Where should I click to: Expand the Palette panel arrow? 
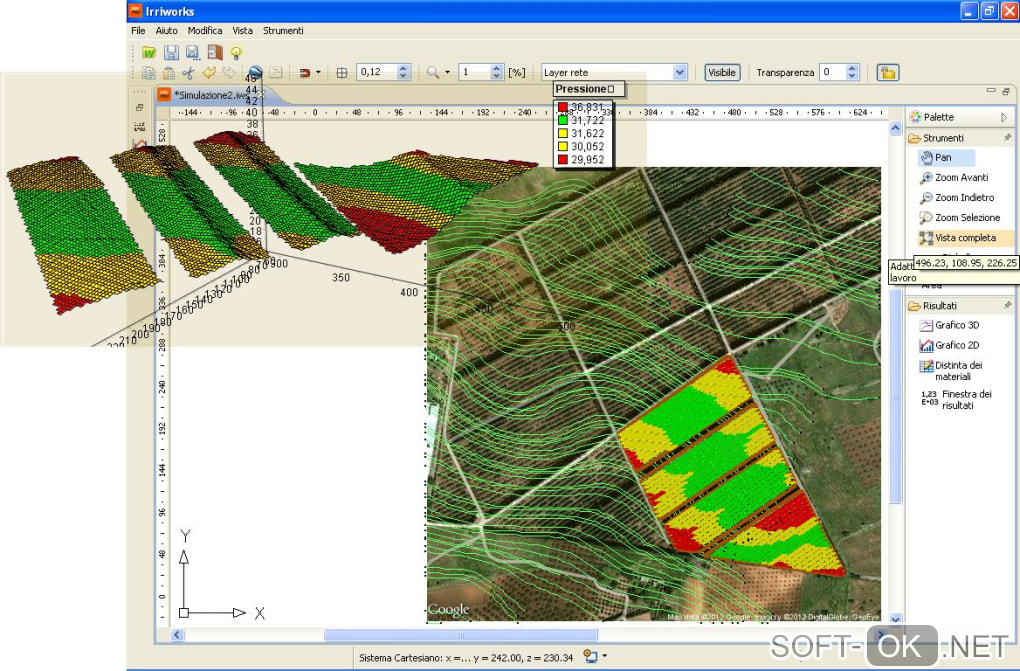[x=1004, y=117]
